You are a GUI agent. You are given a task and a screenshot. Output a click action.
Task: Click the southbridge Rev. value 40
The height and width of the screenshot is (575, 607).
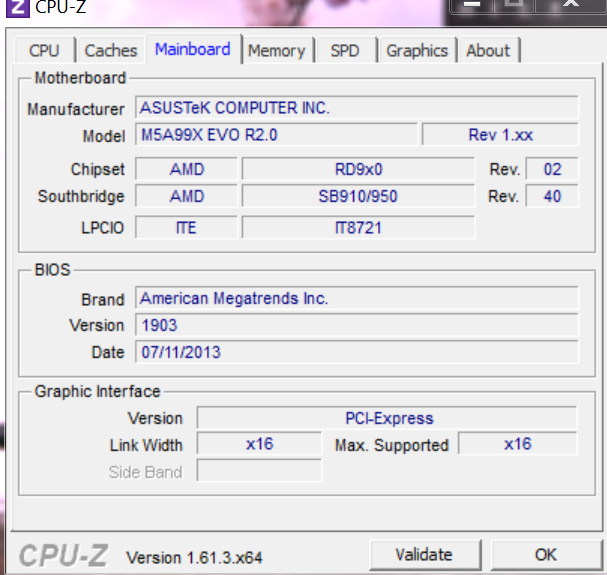(x=552, y=196)
